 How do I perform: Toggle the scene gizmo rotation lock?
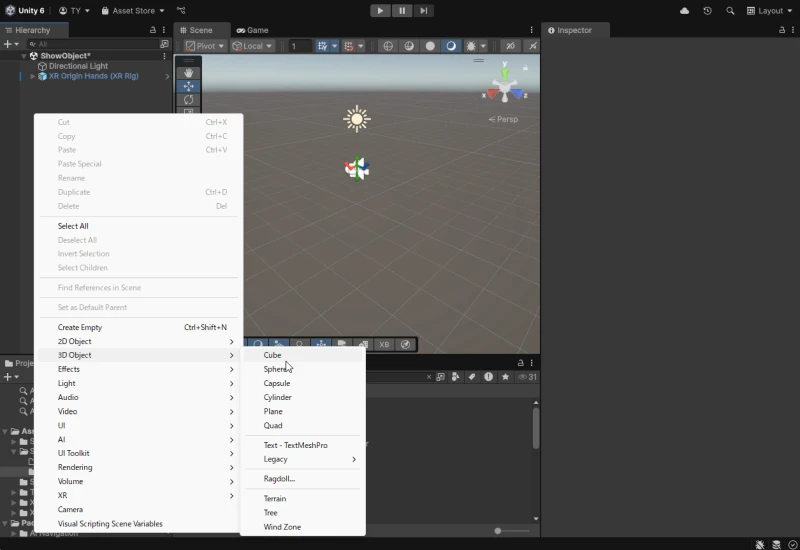[x=525, y=67]
